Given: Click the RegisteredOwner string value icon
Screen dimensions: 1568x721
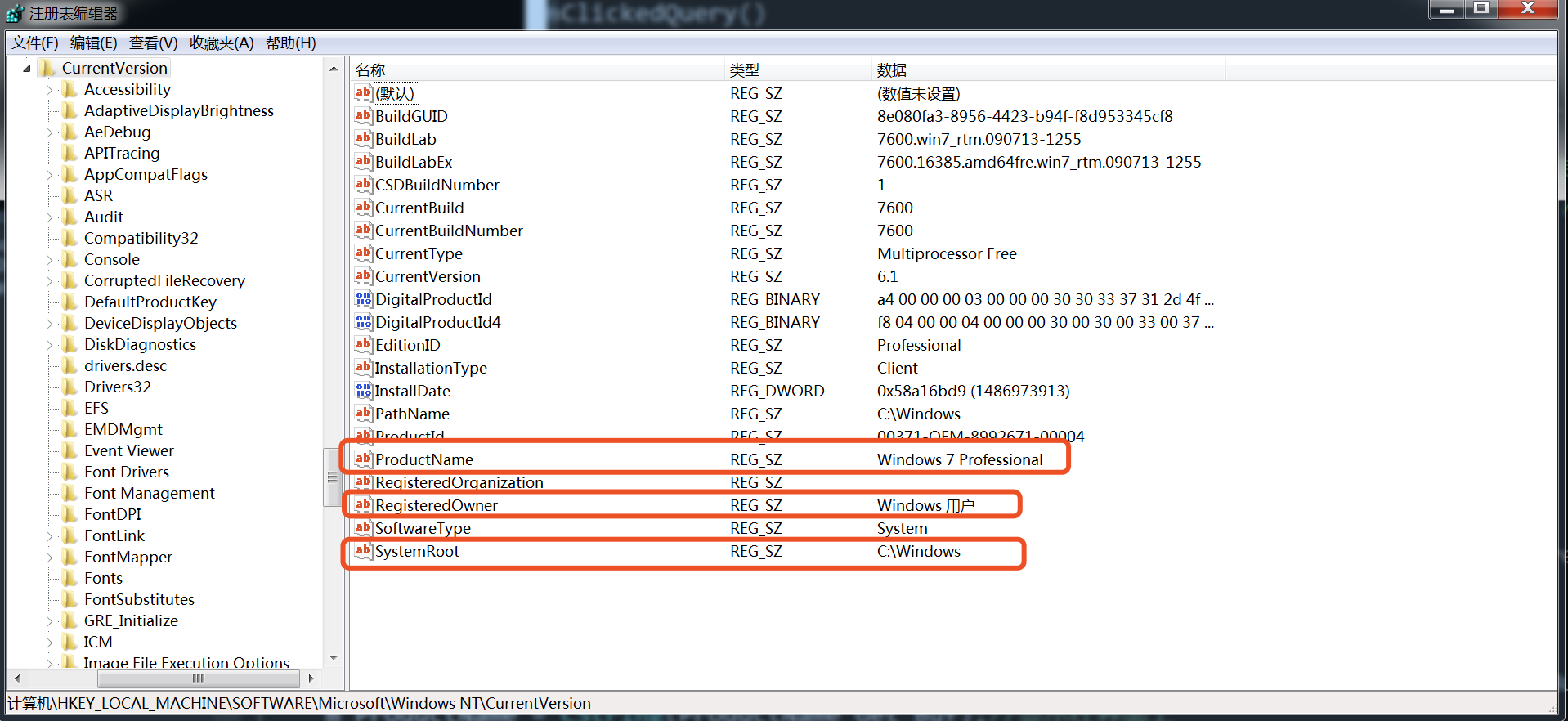Looking at the screenshot, I should coord(363,505).
